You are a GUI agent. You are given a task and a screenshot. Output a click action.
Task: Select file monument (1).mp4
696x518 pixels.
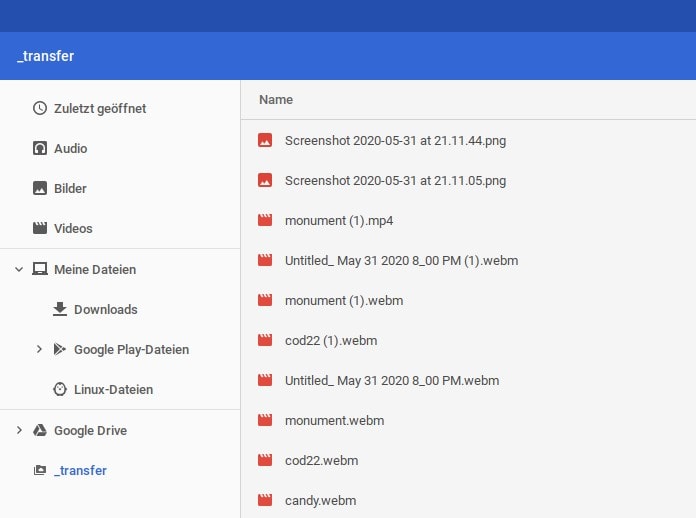point(339,220)
